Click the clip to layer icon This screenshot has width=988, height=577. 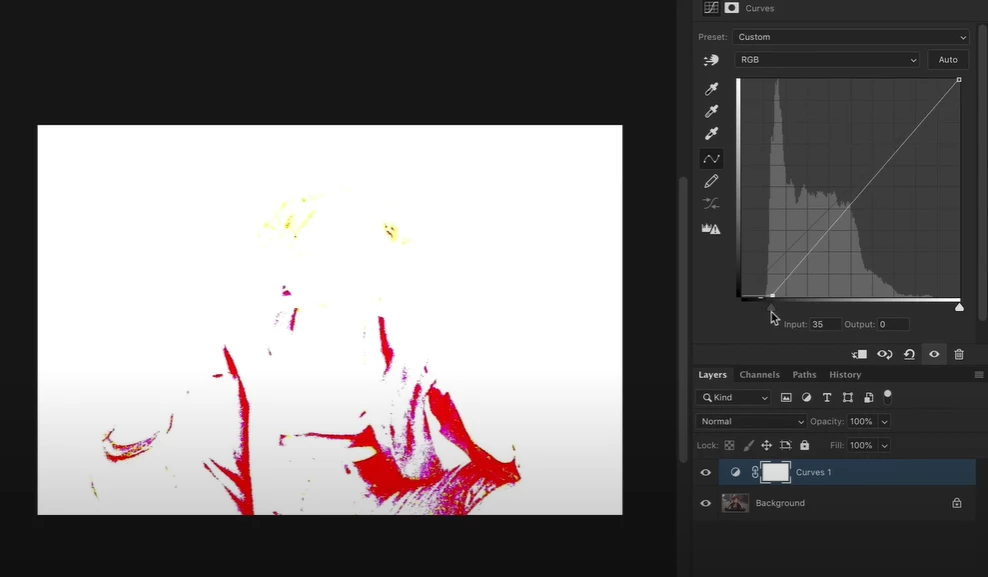tap(859, 355)
